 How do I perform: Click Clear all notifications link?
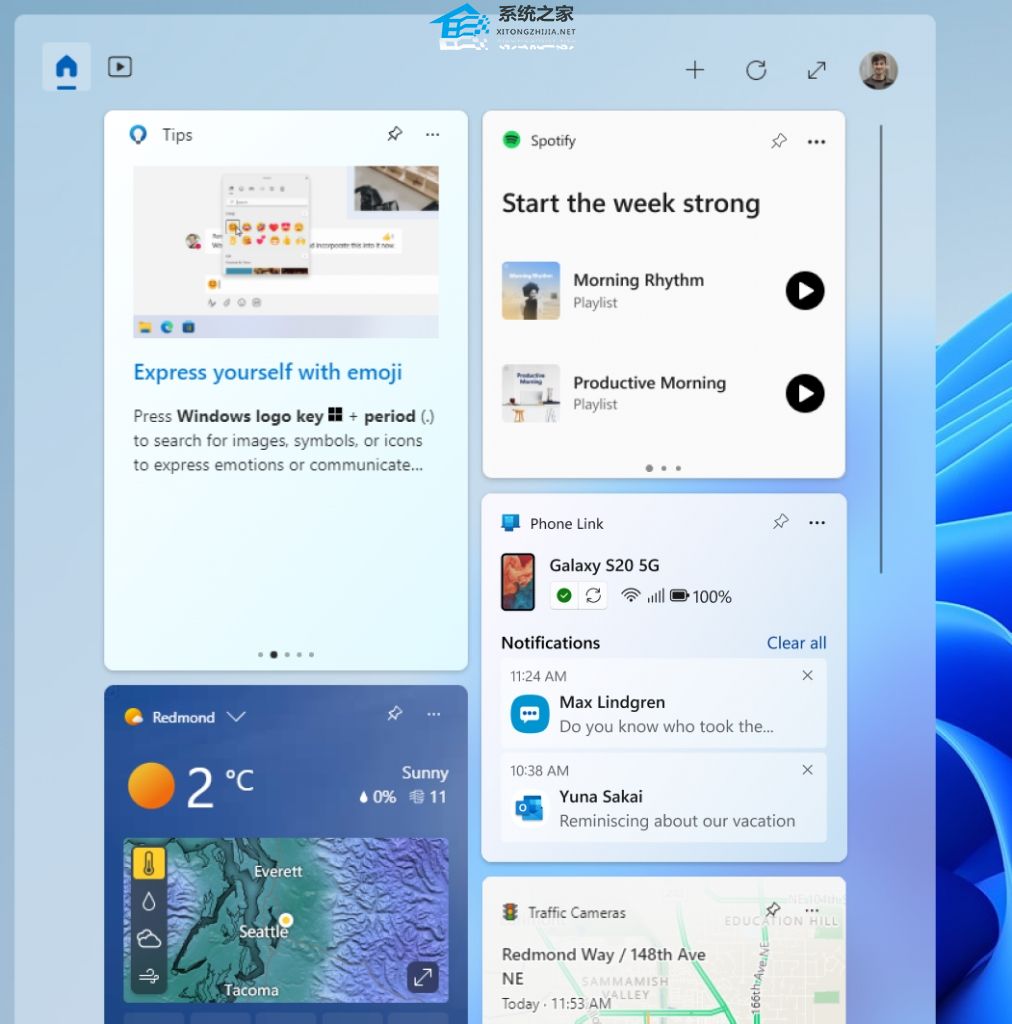[x=796, y=643]
